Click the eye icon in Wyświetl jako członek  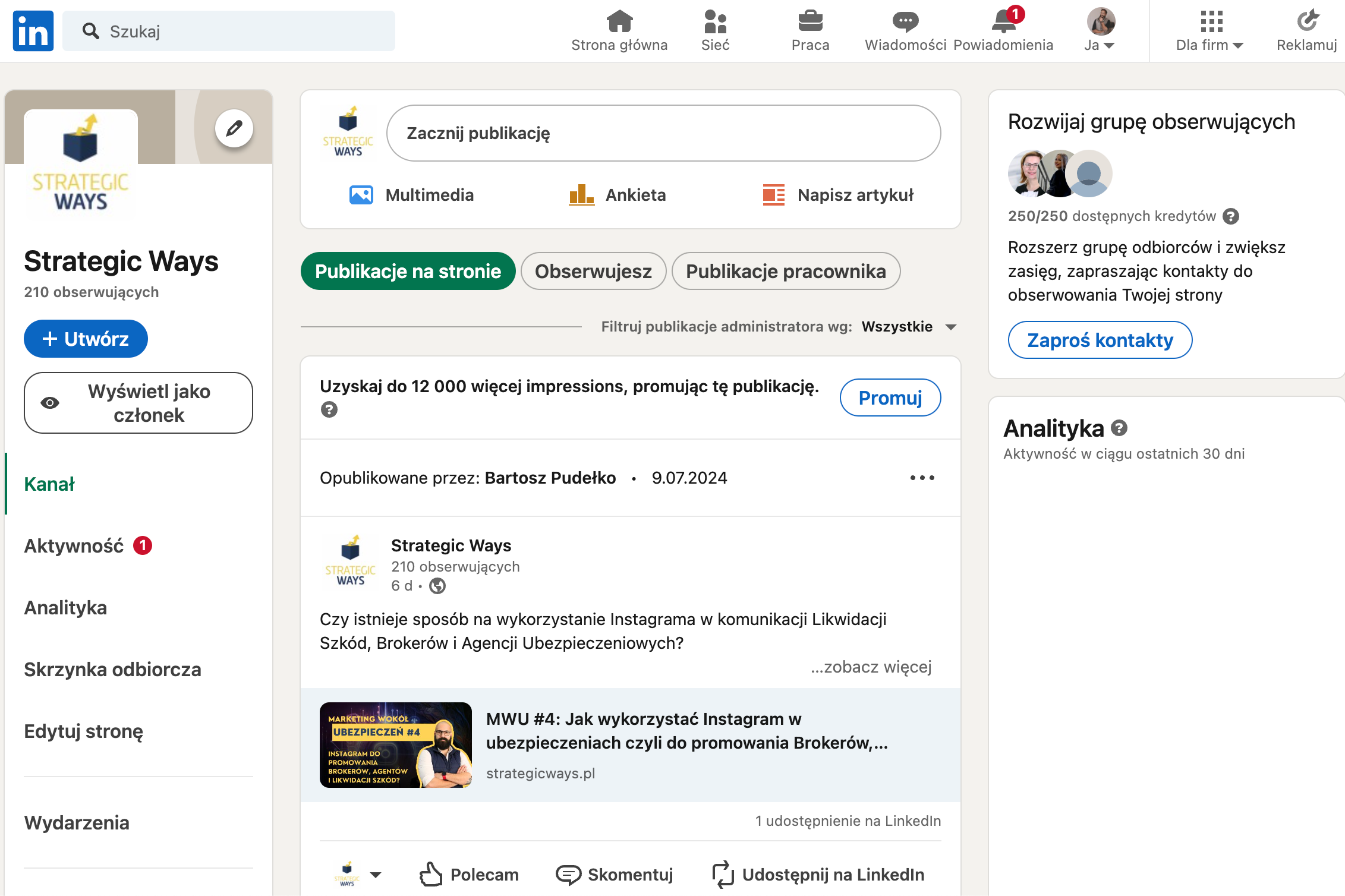[50, 403]
